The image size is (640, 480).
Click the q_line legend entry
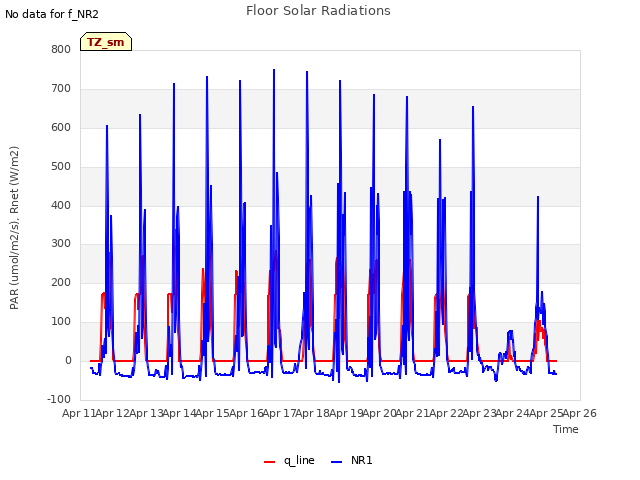point(289,460)
